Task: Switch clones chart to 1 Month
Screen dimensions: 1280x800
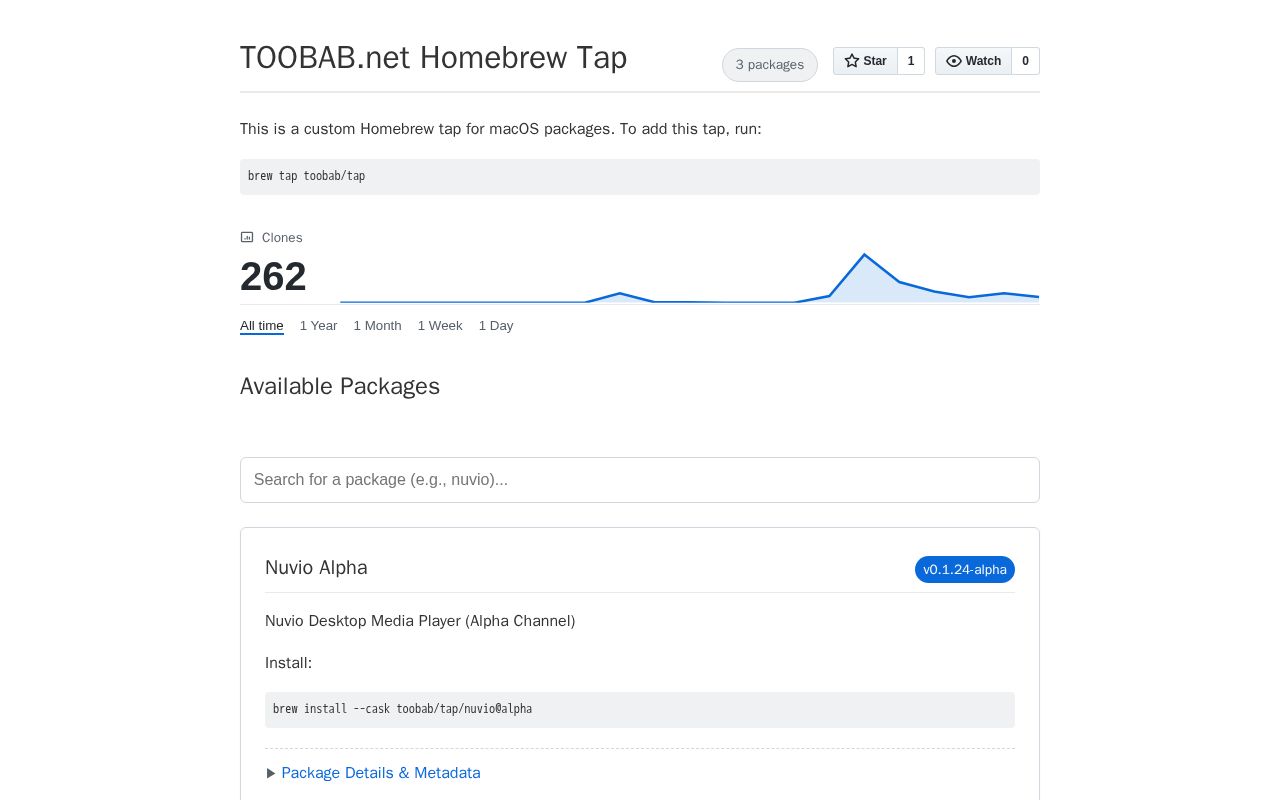Action: pos(377,325)
